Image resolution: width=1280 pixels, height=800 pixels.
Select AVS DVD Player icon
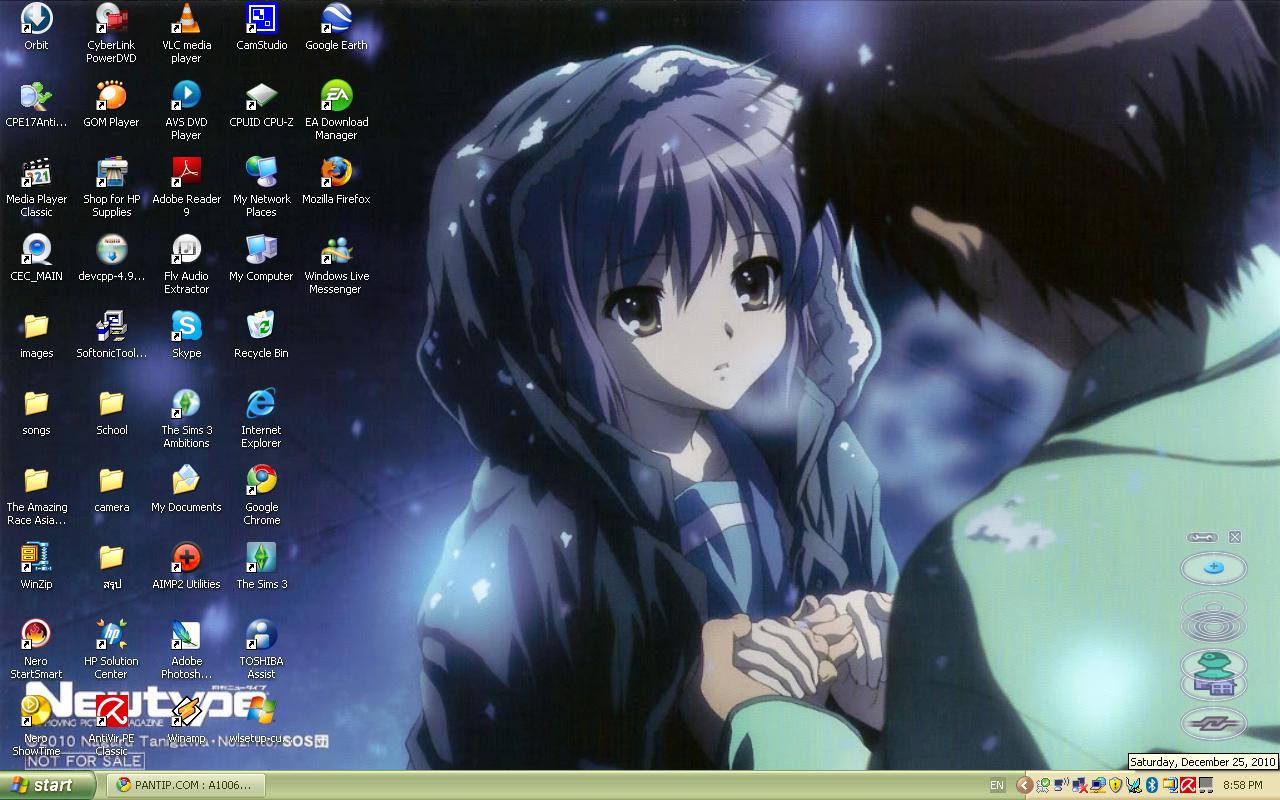tap(186, 110)
